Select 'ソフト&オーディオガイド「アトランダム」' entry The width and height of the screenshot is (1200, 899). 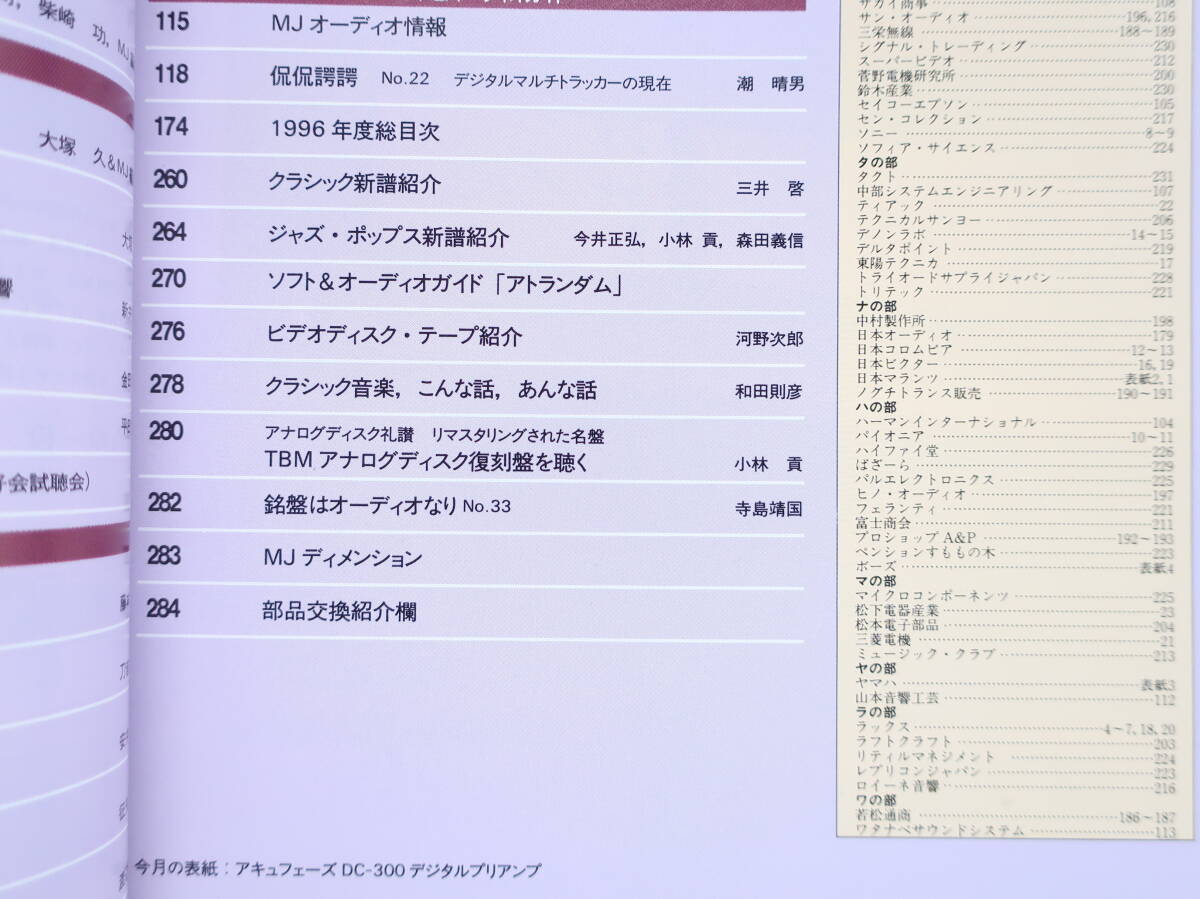[446, 286]
